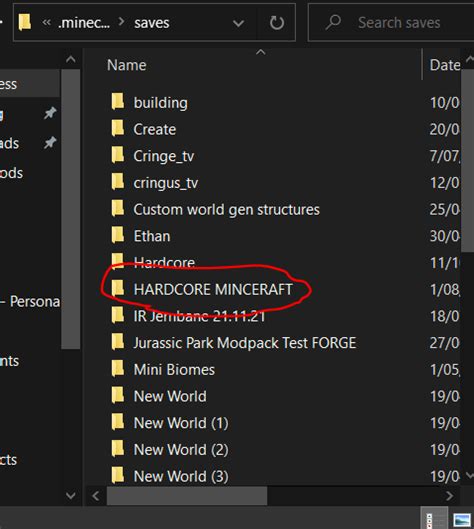Click the navigation pane scroll-down arrow

(x=71, y=496)
